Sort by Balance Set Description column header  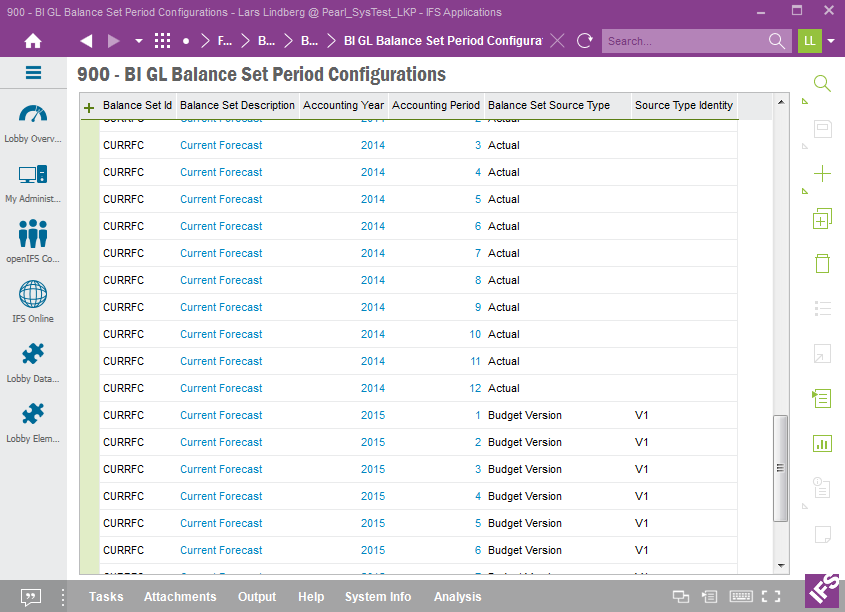[237, 106]
